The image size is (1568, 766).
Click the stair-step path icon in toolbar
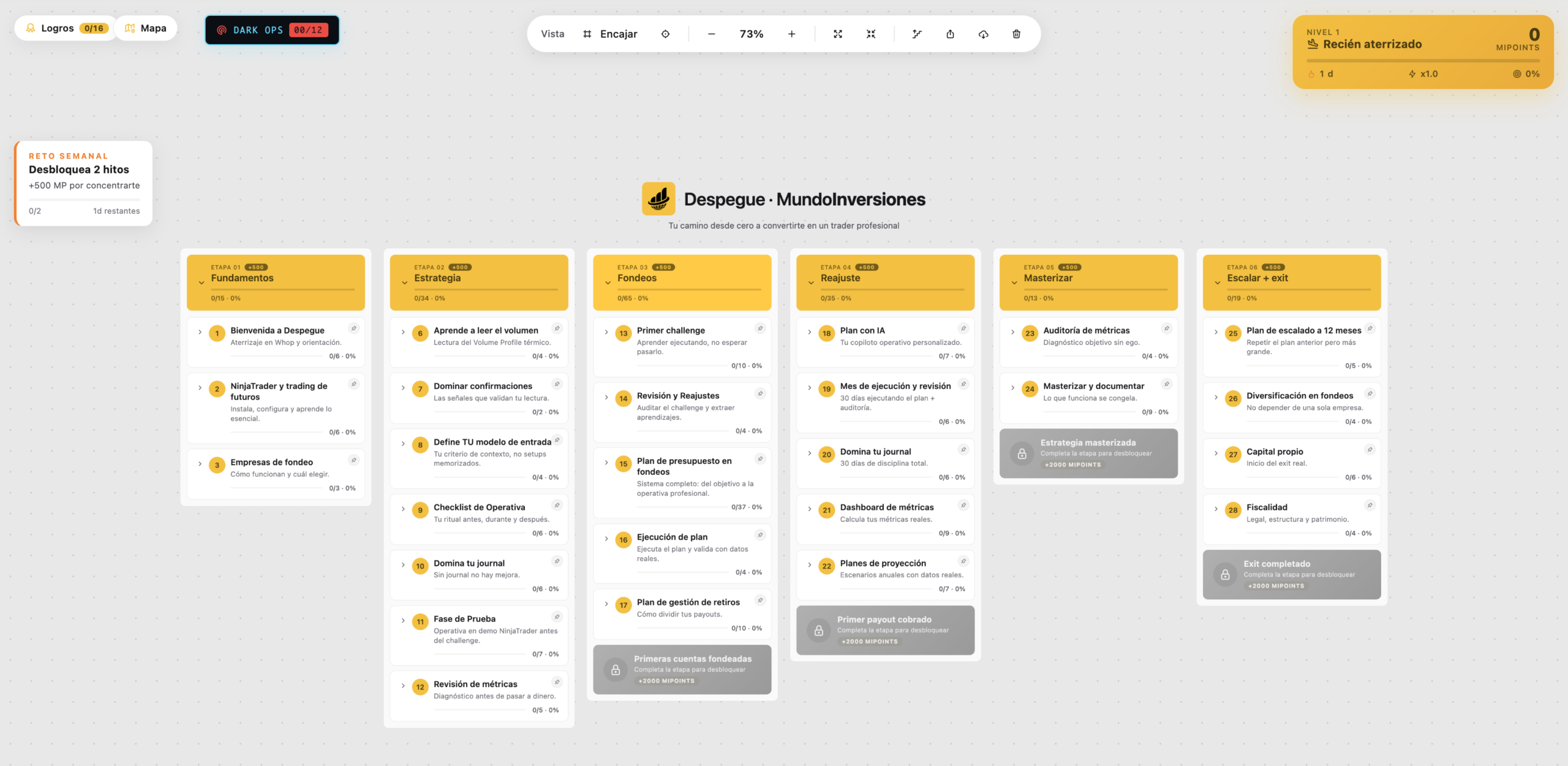click(x=917, y=34)
